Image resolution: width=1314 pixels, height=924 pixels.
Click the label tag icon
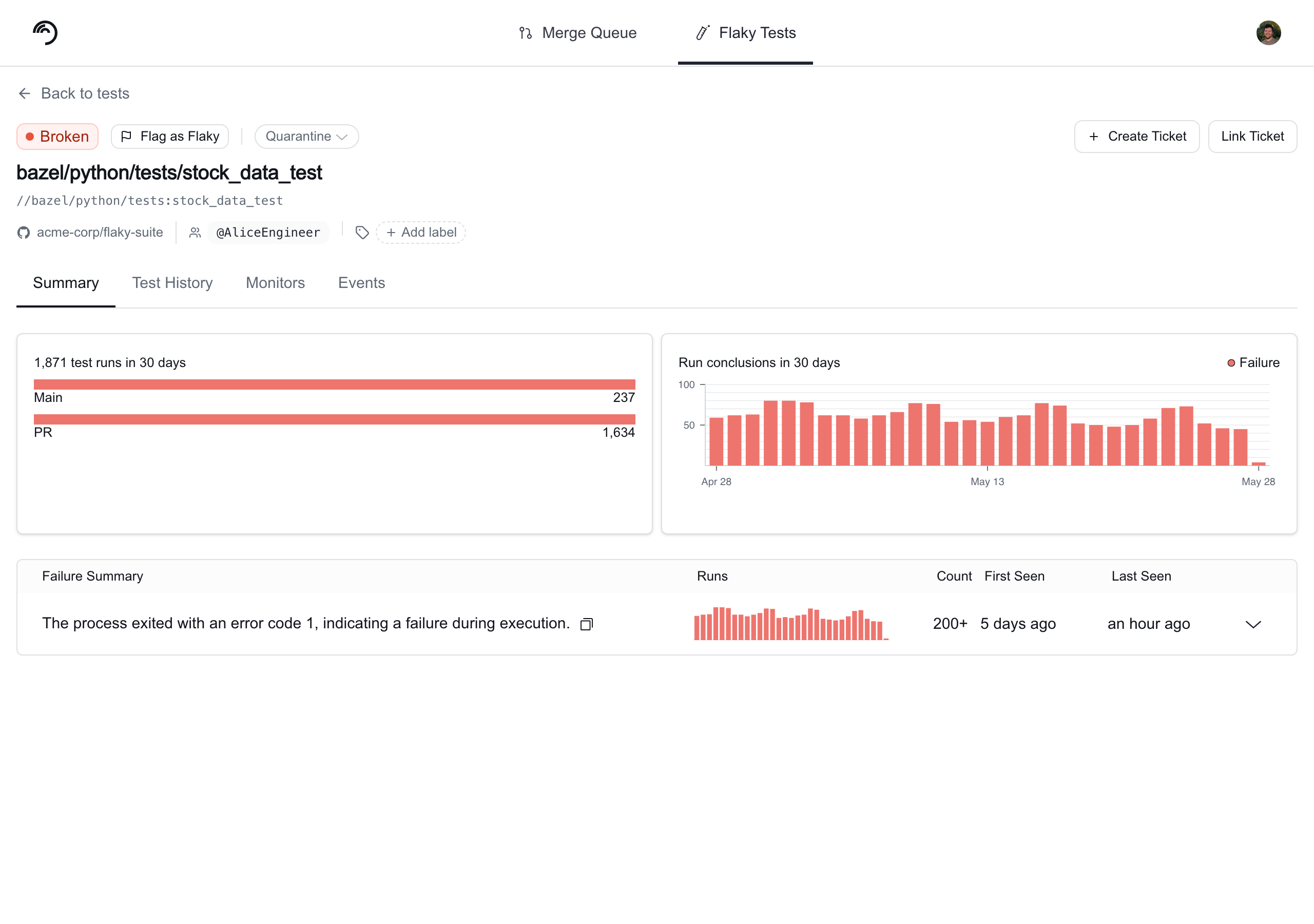[x=362, y=233]
